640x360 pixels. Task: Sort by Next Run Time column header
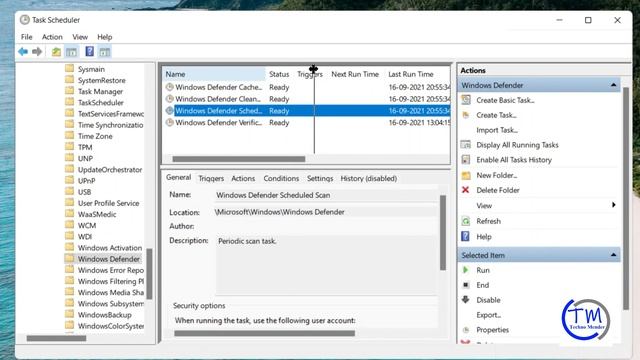pyautogui.click(x=355, y=74)
